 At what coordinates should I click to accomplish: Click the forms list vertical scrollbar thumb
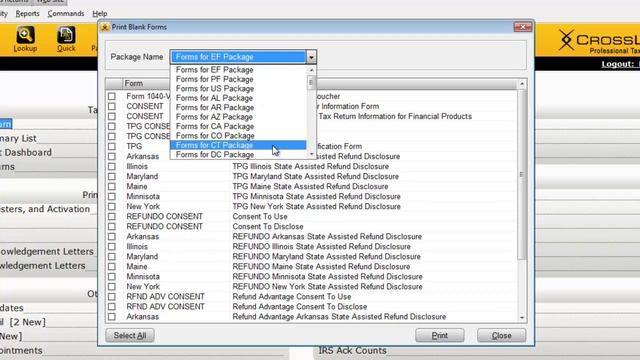522,174
